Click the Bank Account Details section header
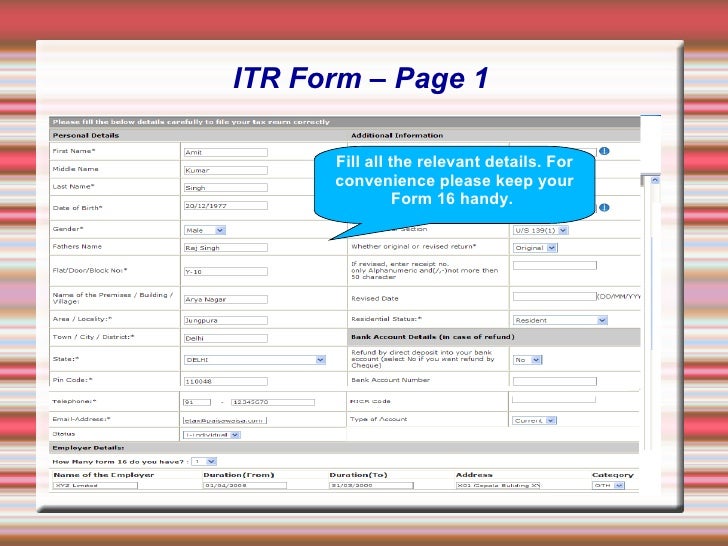 [433, 337]
